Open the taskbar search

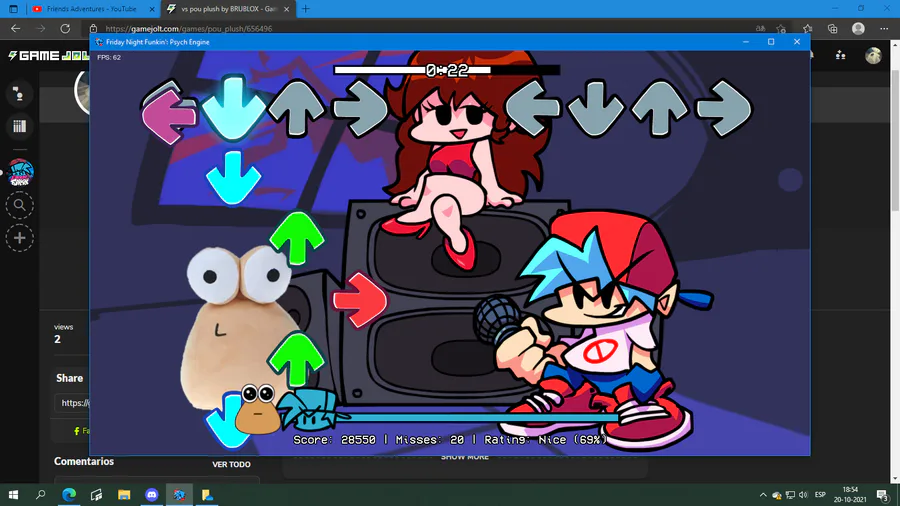tap(40, 495)
